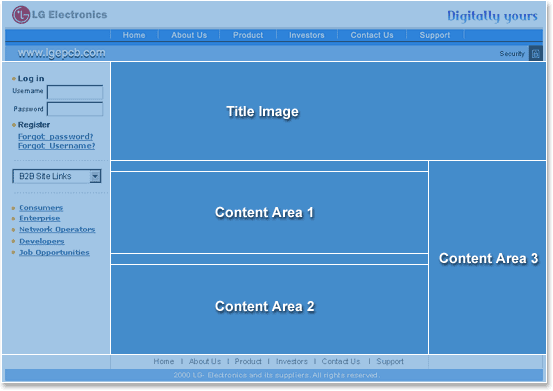The height and width of the screenshot is (391, 553).
Task: Click Register in the login panel
Action: coord(34,125)
